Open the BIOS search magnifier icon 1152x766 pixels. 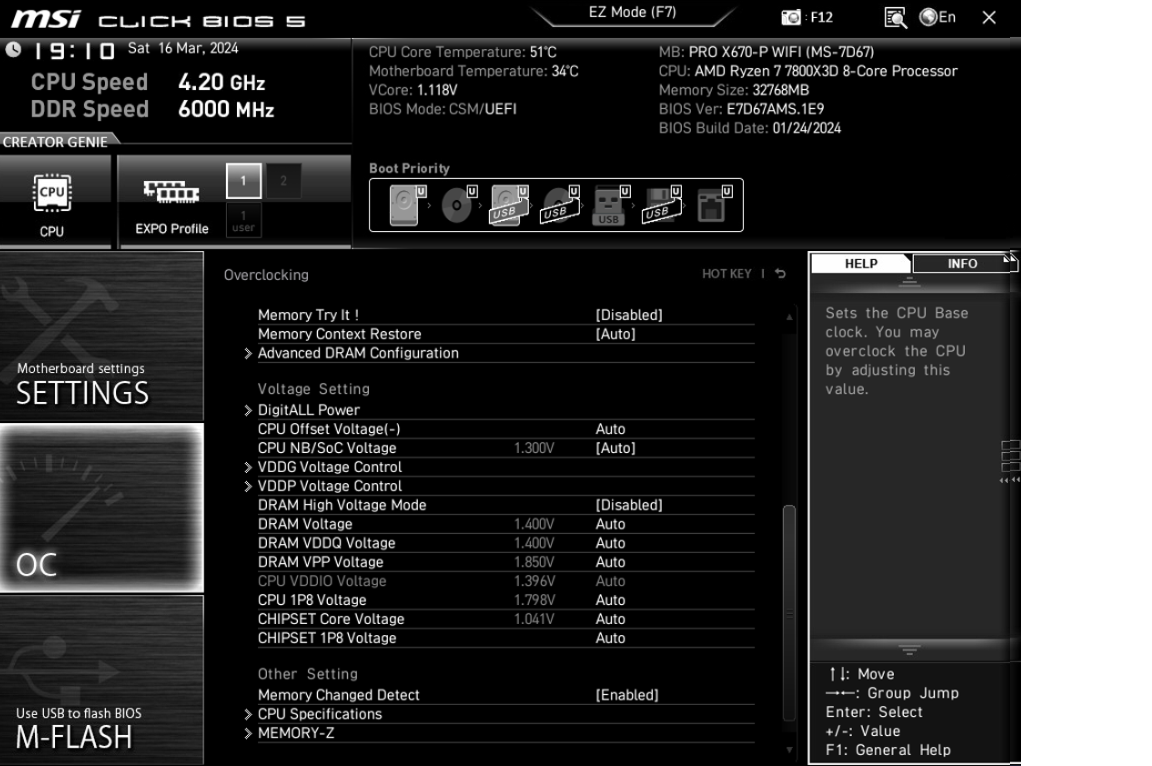click(x=895, y=18)
